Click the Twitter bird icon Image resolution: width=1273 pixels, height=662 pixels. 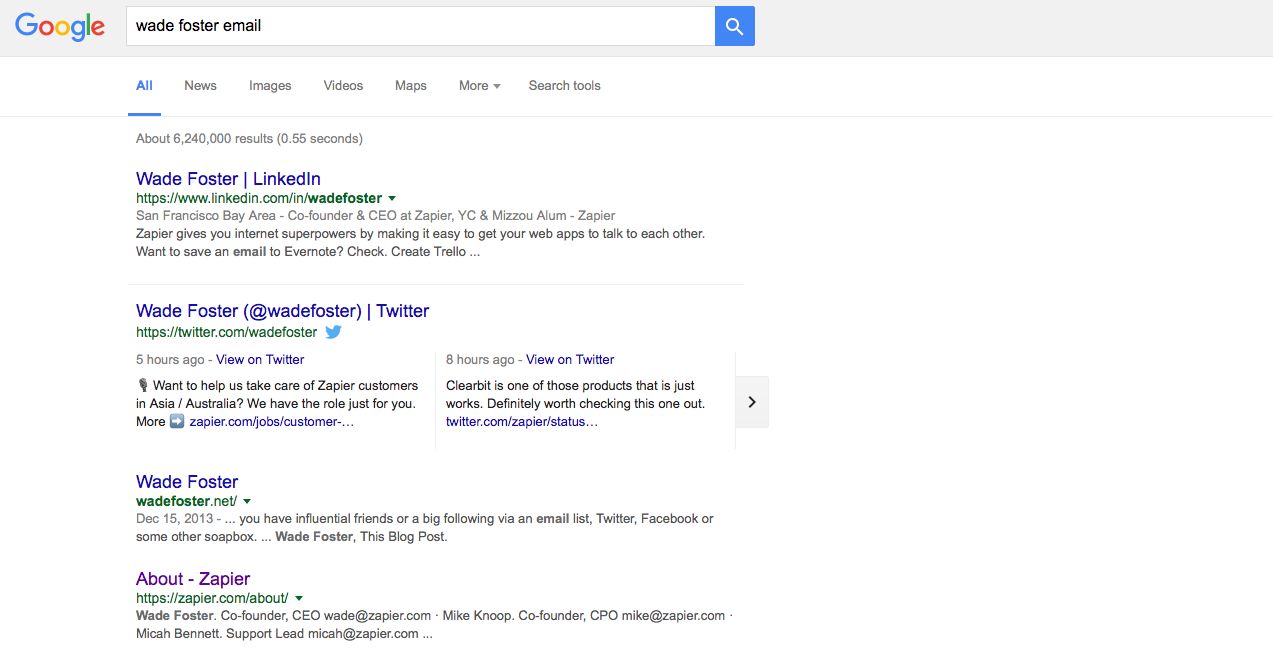(333, 332)
